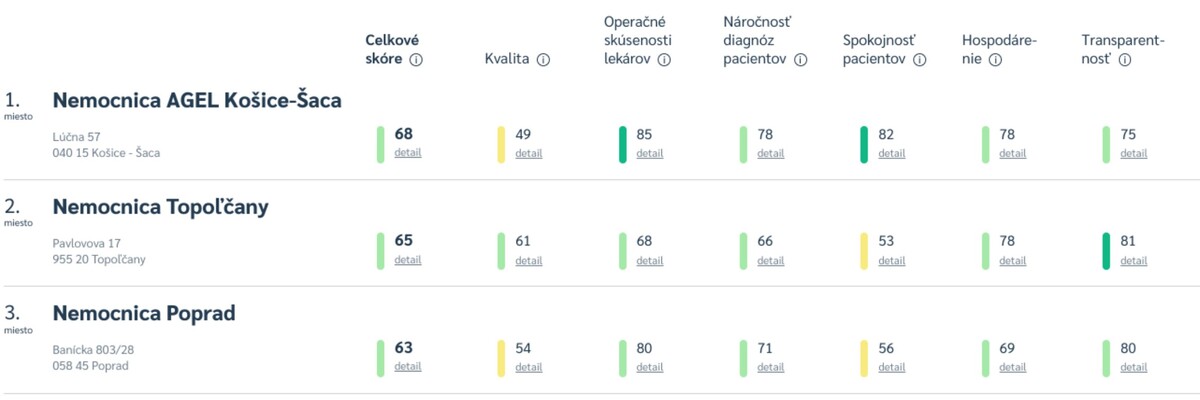Click dark green bar for Košice-Šaca score 85
The height and width of the screenshot is (400, 1200).
coord(623,144)
